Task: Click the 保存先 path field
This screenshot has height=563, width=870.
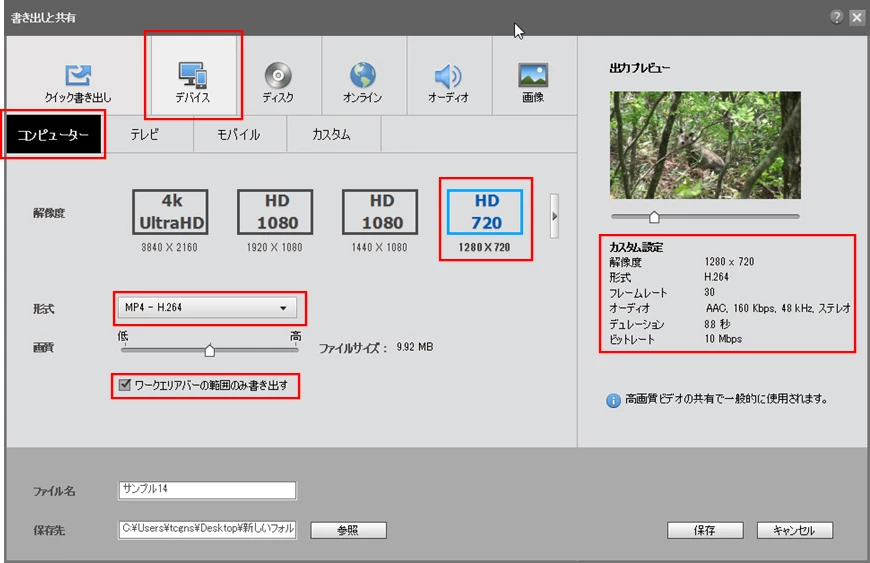Action: [x=208, y=530]
